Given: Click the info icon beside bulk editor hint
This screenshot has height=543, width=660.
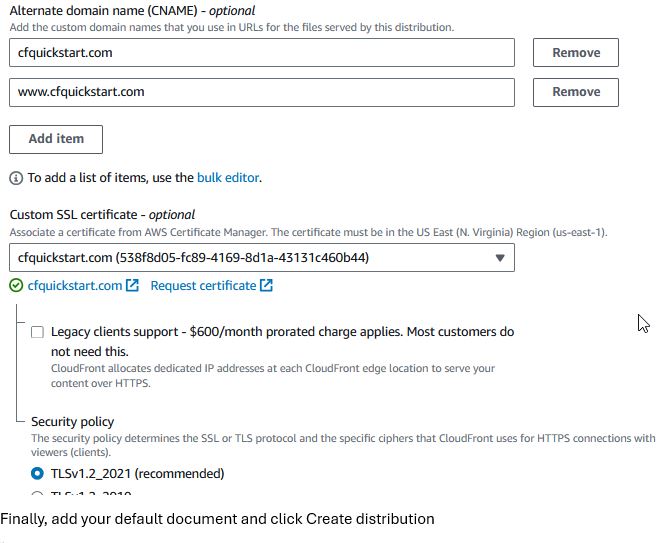Looking at the screenshot, I should coord(16,178).
